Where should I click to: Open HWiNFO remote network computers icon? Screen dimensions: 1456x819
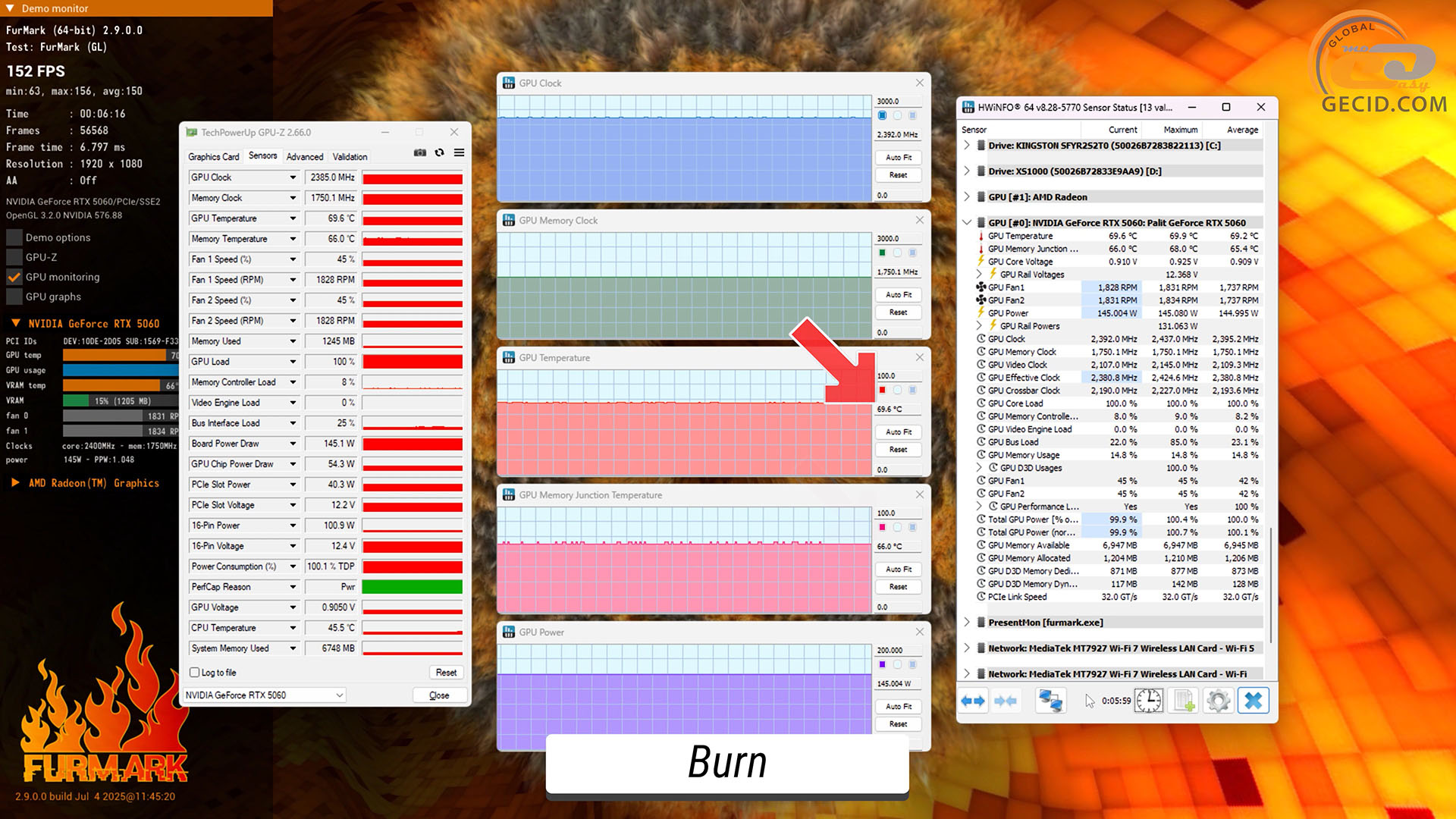(1050, 701)
